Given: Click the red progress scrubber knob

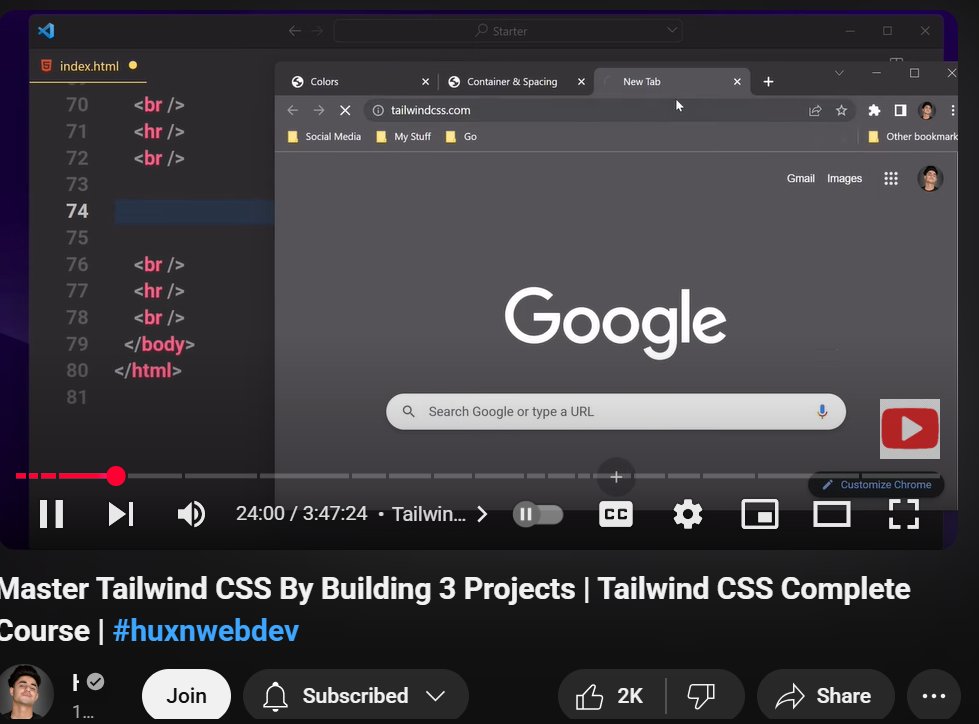Looking at the screenshot, I should coord(116,476).
